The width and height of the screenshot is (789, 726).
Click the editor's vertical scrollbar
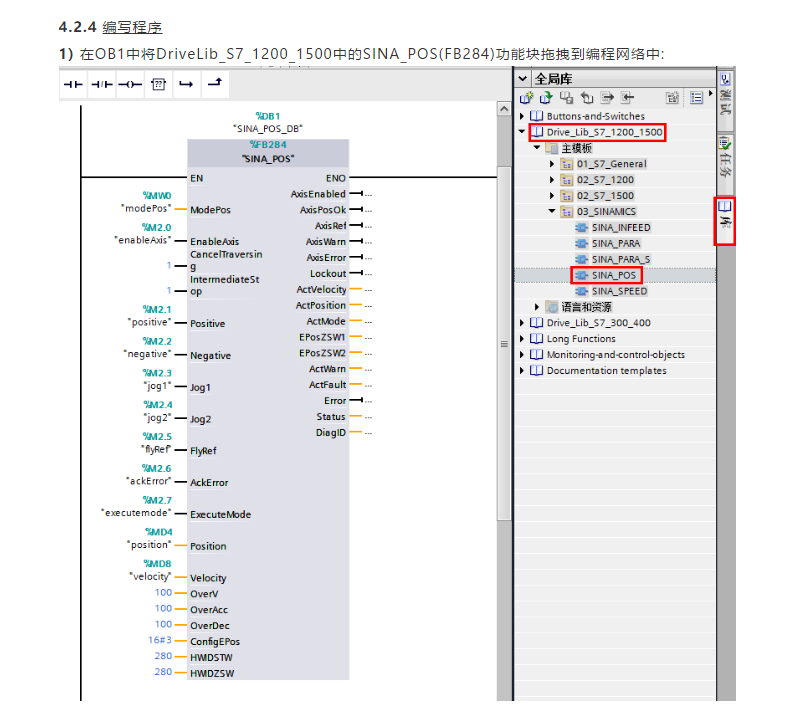click(x=504, y=343)
